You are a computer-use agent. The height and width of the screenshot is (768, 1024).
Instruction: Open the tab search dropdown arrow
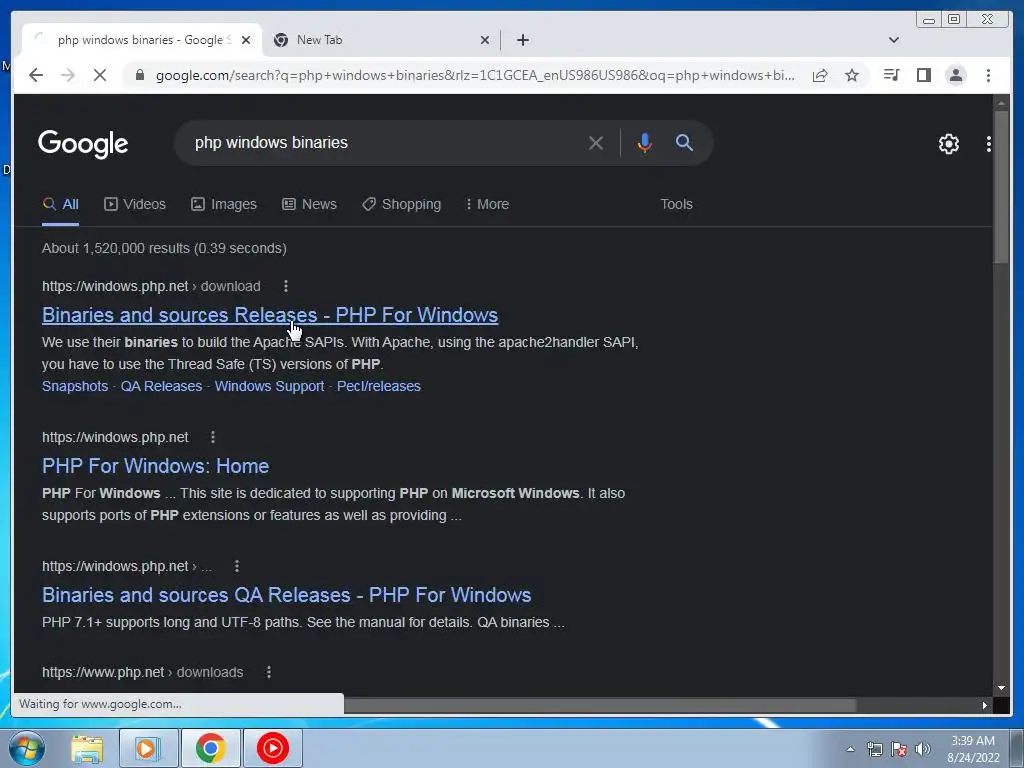[893, 40]
